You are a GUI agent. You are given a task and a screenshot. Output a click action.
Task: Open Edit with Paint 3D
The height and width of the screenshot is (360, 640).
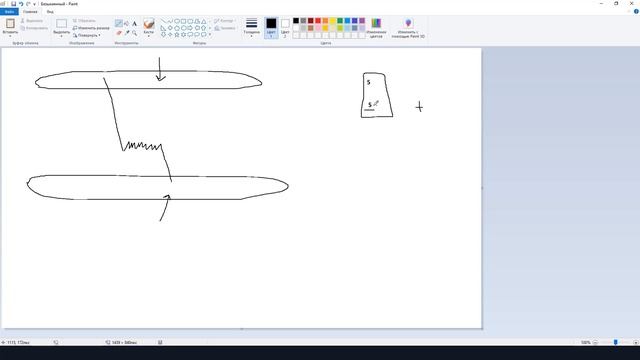click(x=408, y=28)
